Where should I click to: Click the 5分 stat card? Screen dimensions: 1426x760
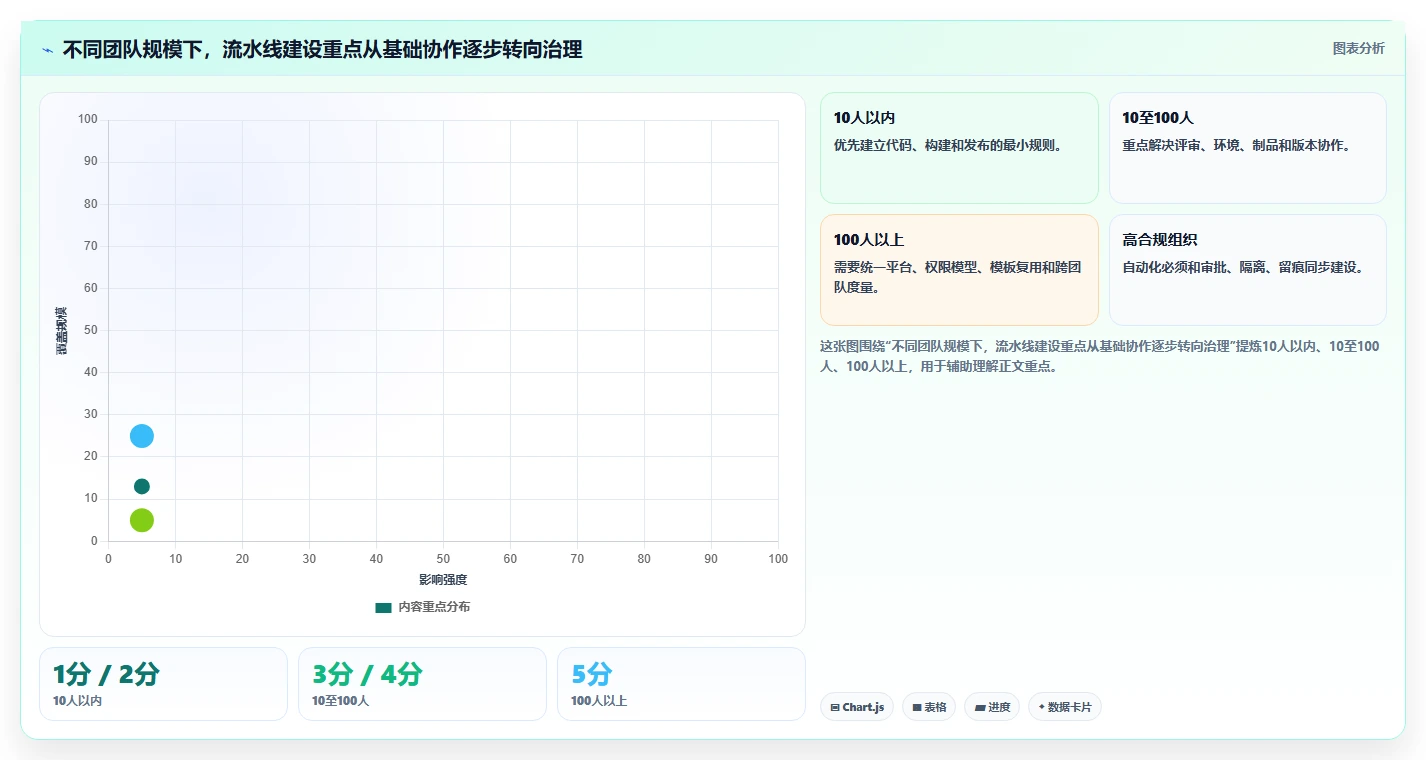[x=681, y=684]
